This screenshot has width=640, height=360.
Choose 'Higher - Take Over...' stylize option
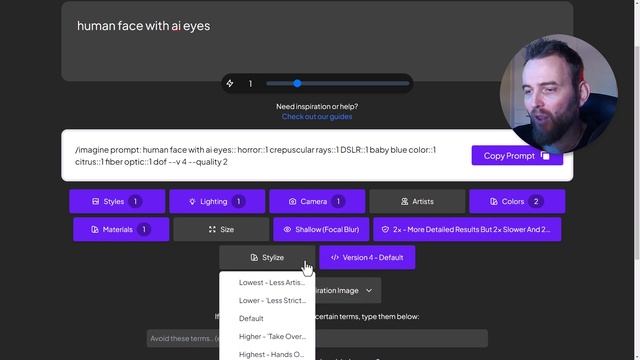[267, 336]
